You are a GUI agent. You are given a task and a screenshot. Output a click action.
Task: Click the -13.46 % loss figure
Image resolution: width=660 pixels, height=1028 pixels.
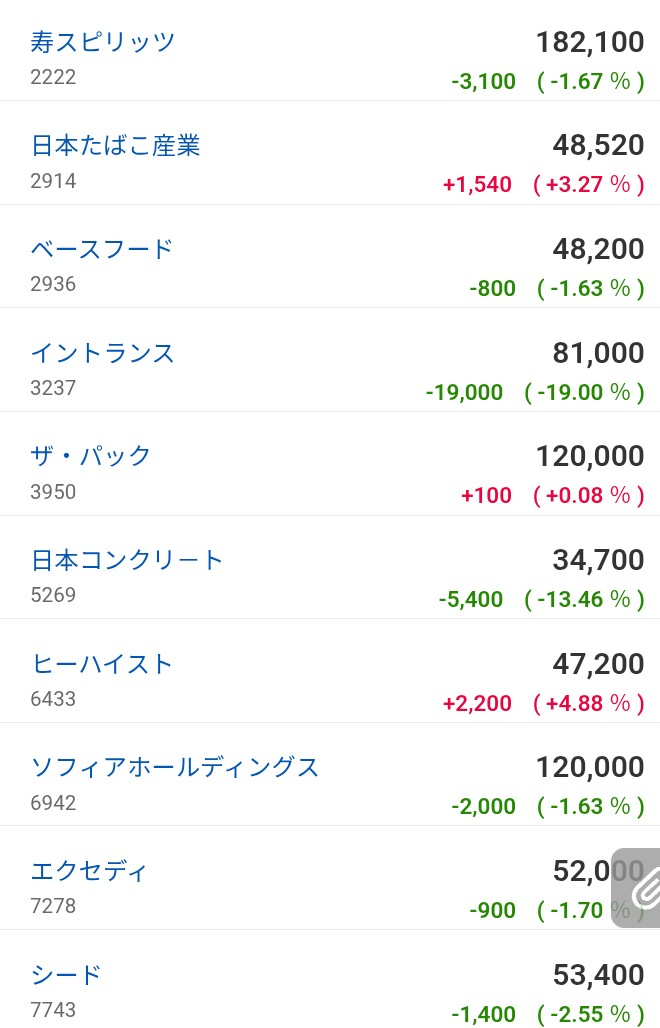pos(585,599)
